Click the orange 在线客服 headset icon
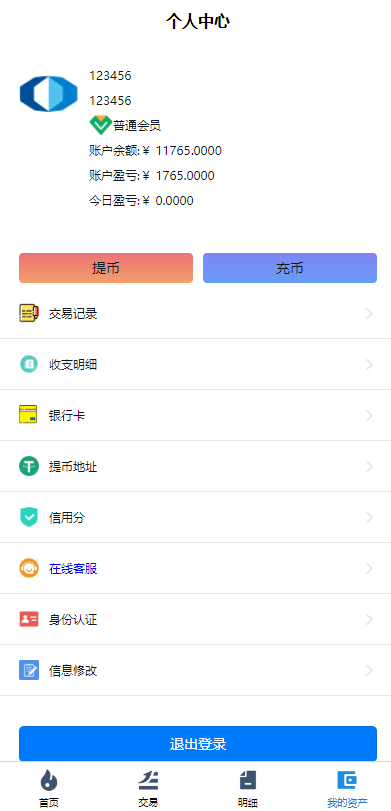 click(x=29, y=568)
